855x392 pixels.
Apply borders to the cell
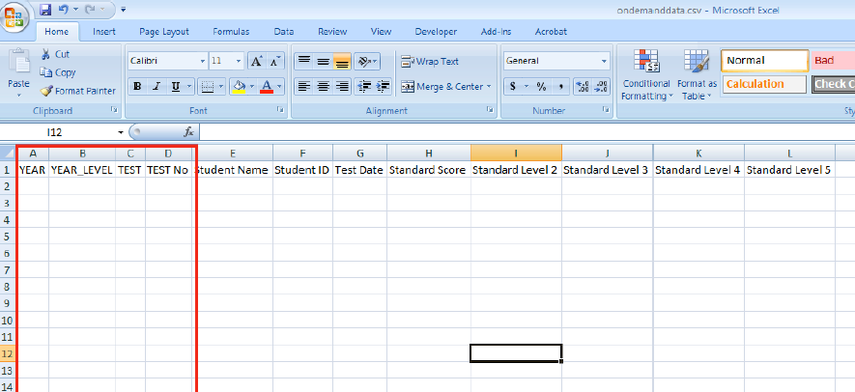207,86
